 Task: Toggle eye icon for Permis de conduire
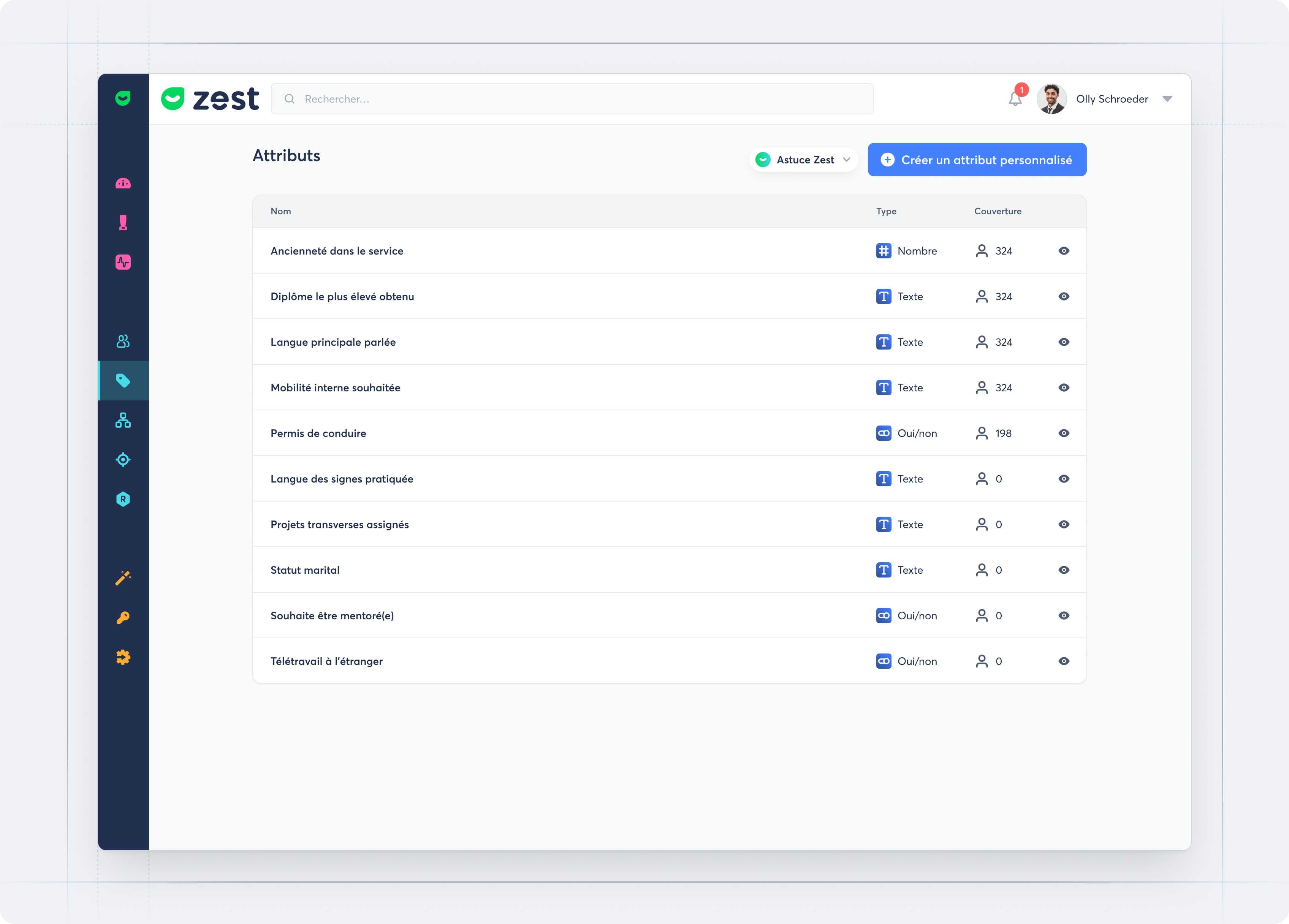pos(1064,433)
